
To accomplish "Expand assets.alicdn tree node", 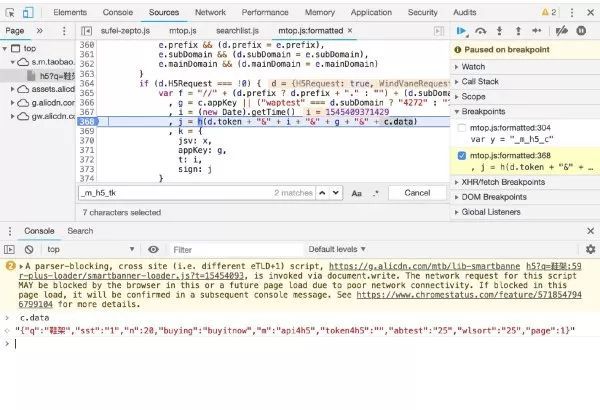I will point(13,89).
